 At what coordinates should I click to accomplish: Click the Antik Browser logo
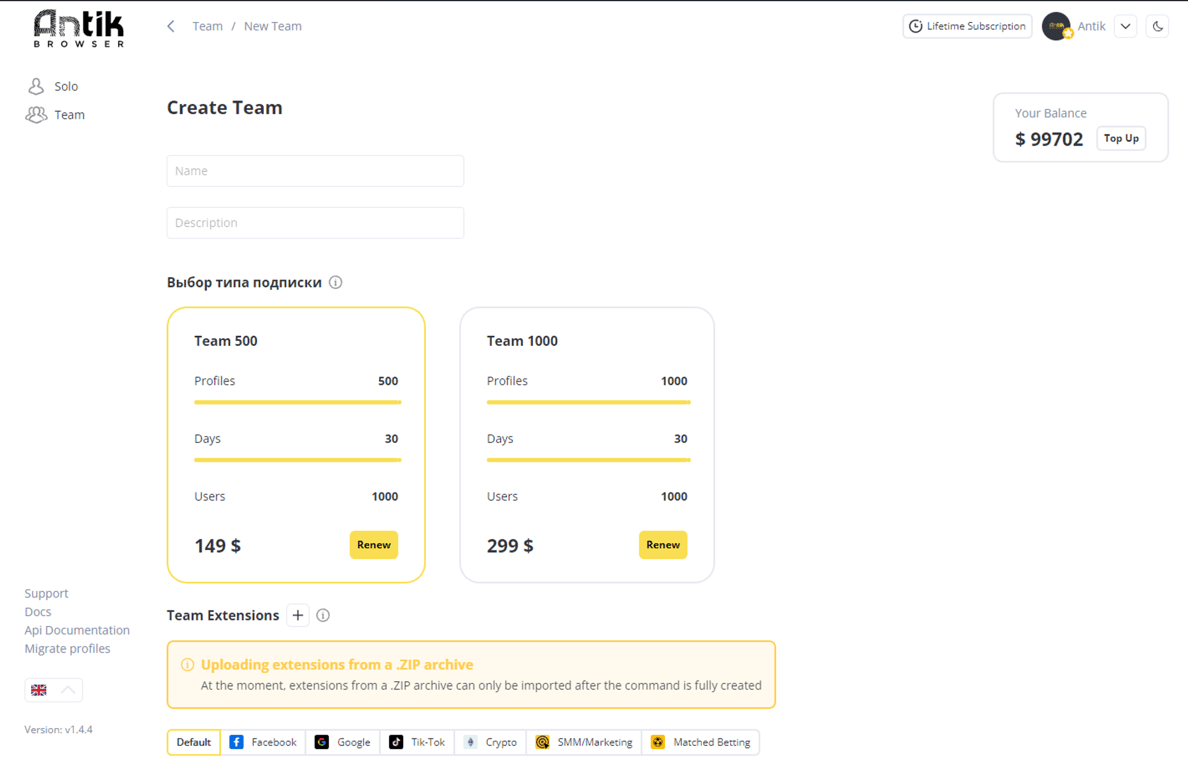tap(79, 29)
